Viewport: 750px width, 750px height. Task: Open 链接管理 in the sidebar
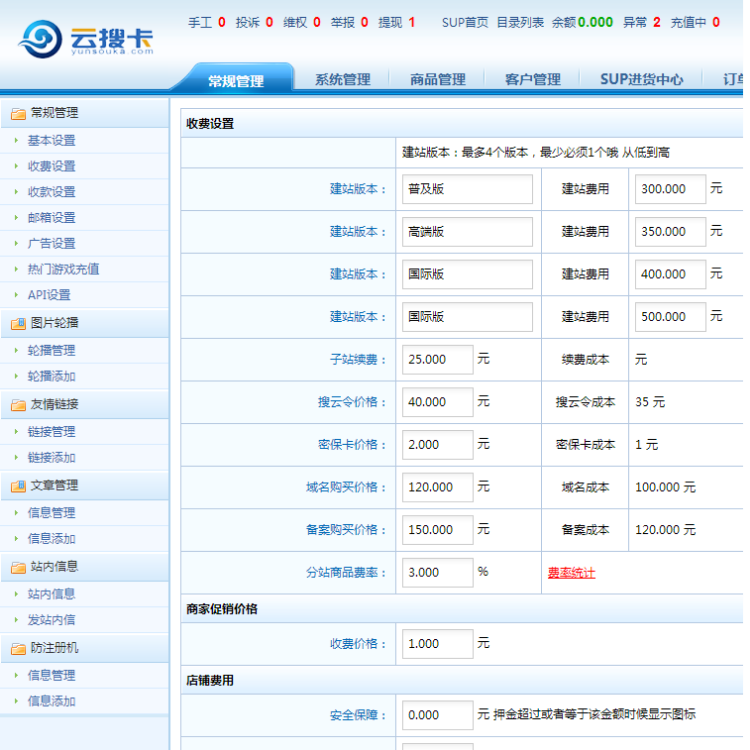[x=52, y=432]
